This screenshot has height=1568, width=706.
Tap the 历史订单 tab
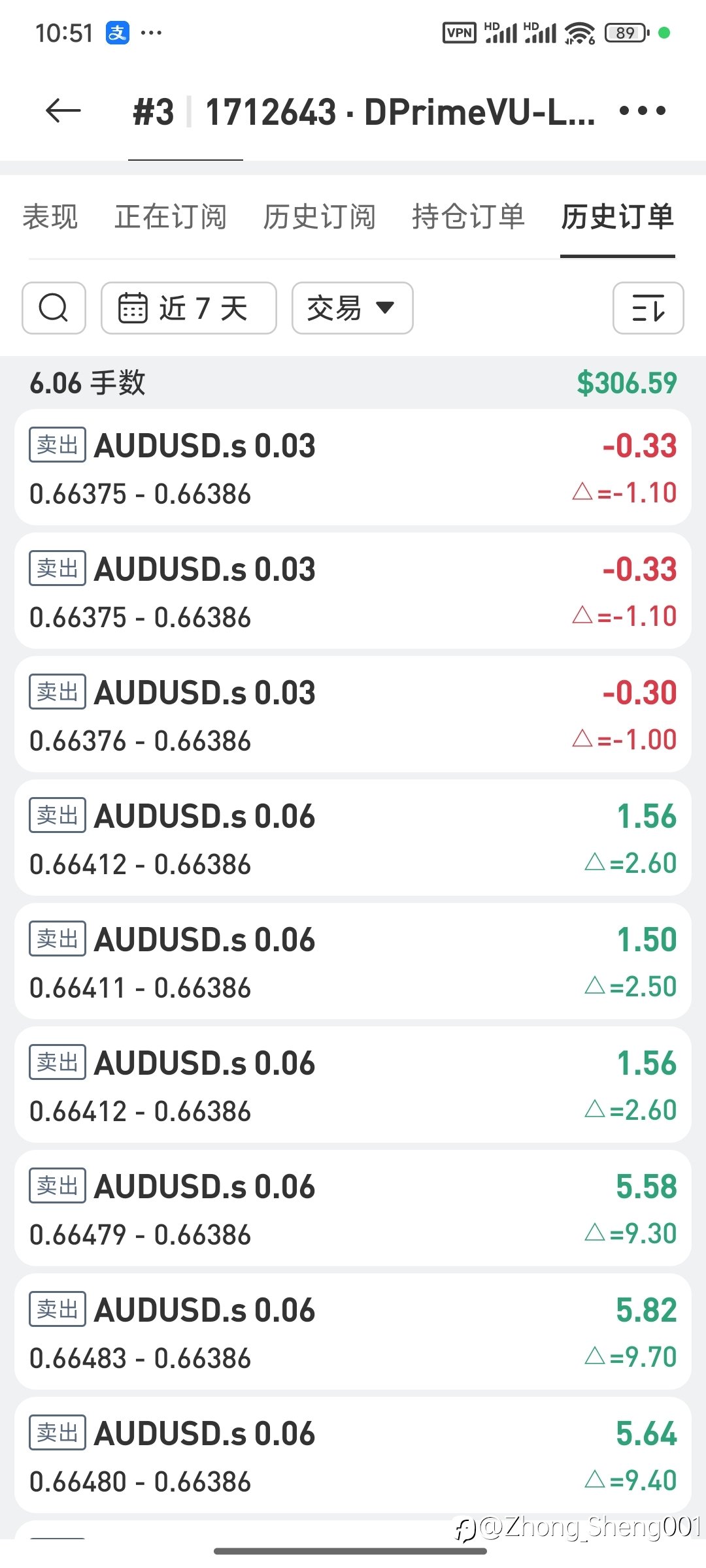point(618,217)
